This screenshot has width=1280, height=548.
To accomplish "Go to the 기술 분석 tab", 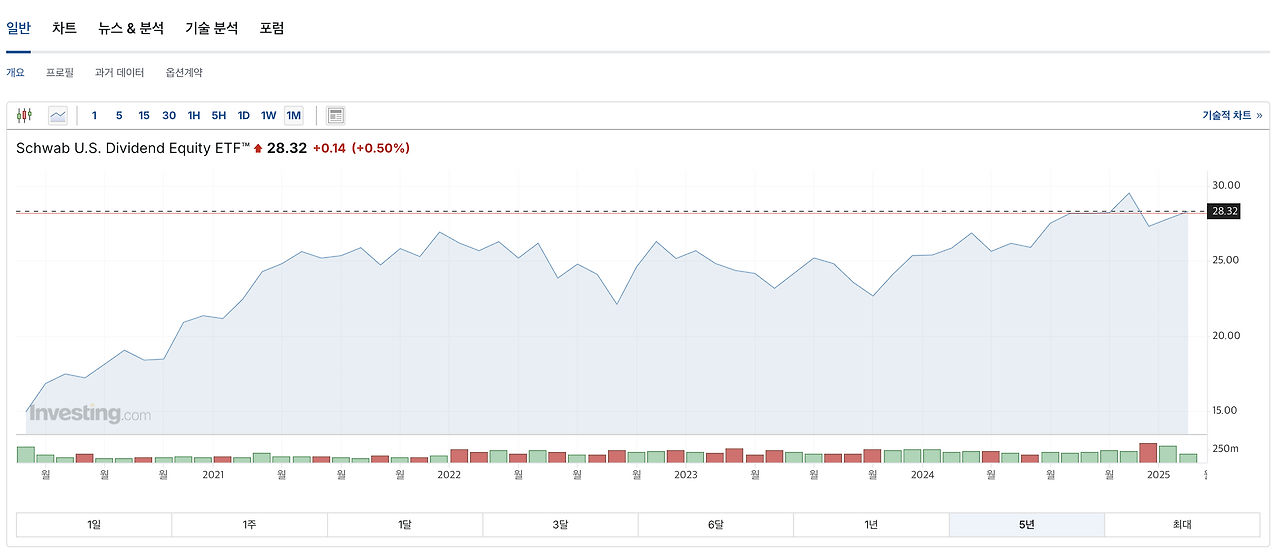I will click(212, 28).
